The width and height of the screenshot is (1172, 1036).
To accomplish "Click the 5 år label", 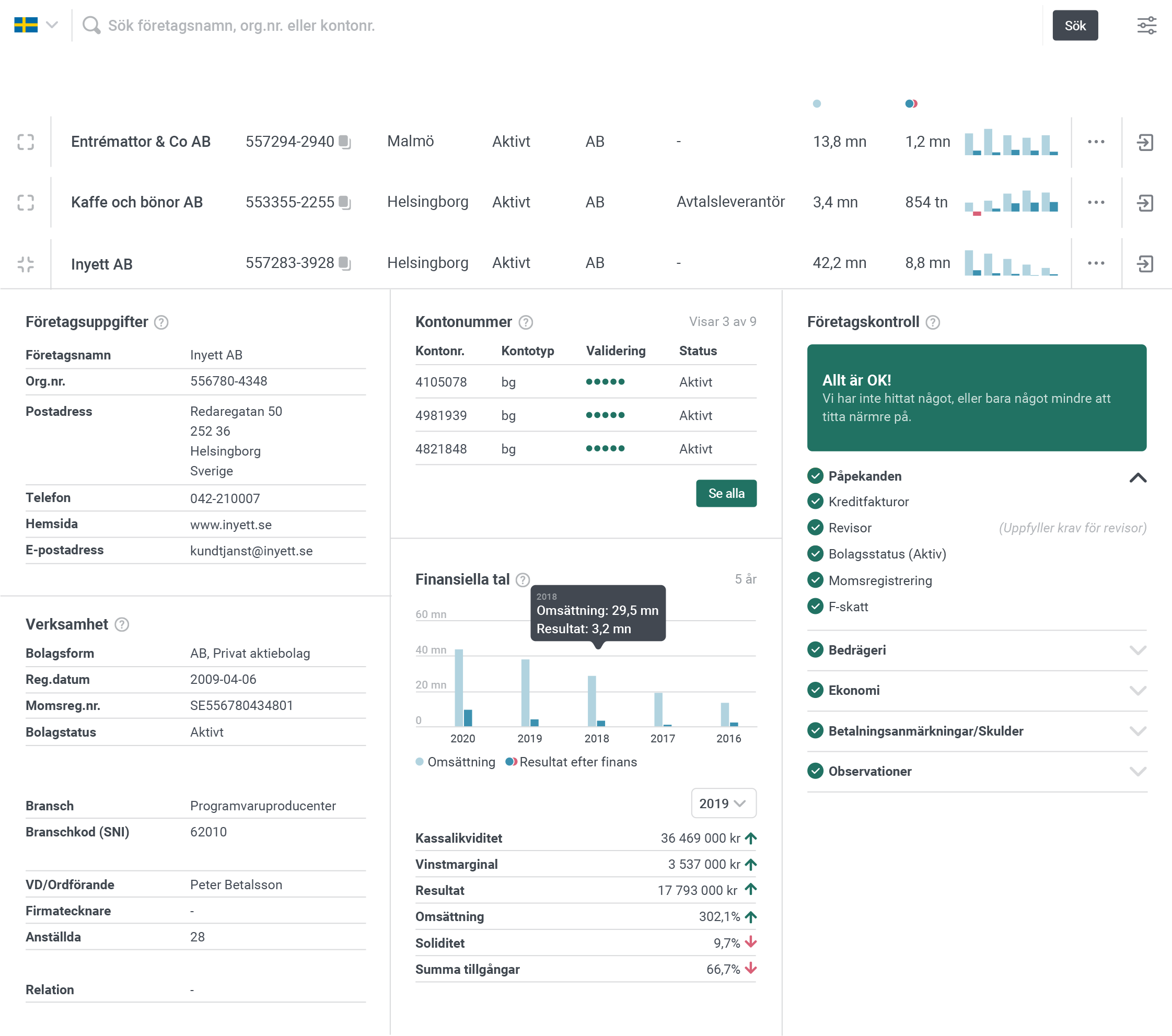I will click(x=746, y=579).
